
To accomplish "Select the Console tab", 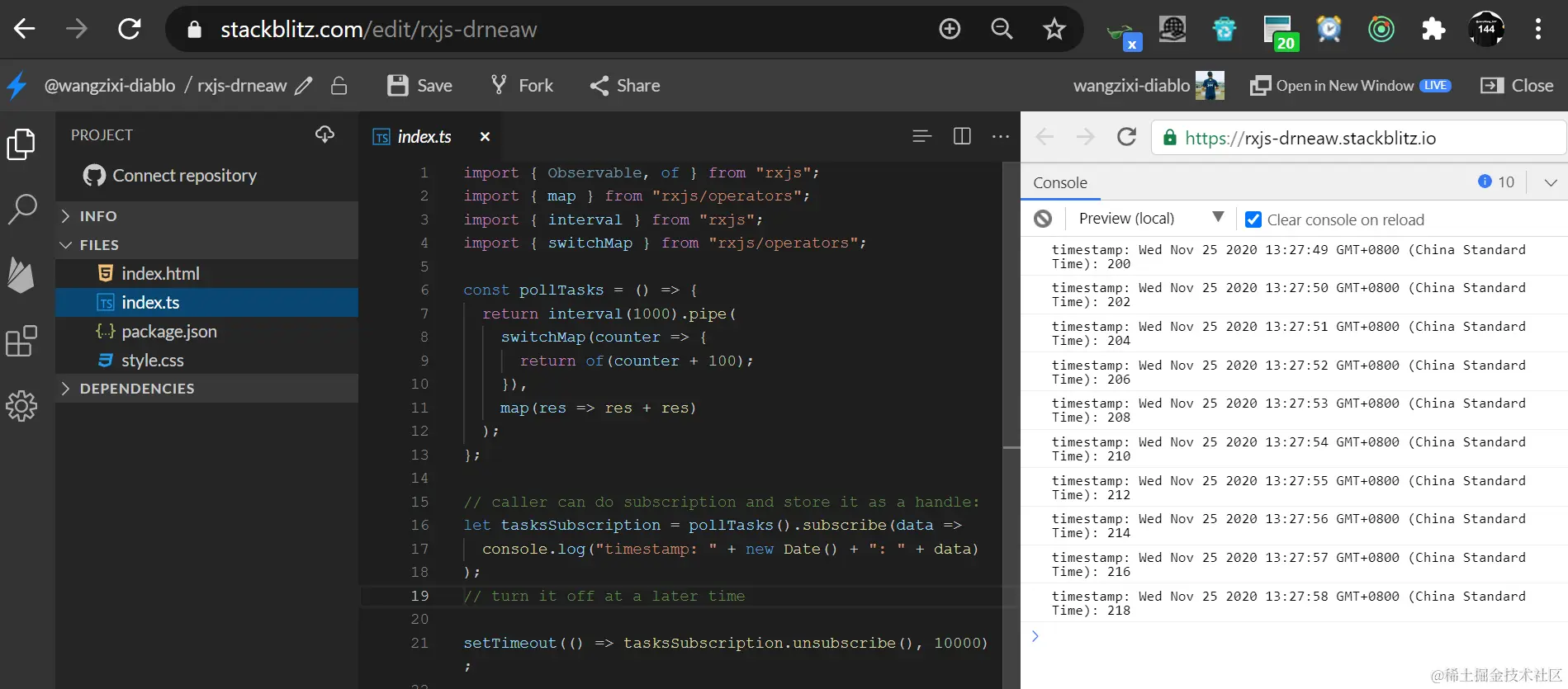I will [x=1060, y=183].
